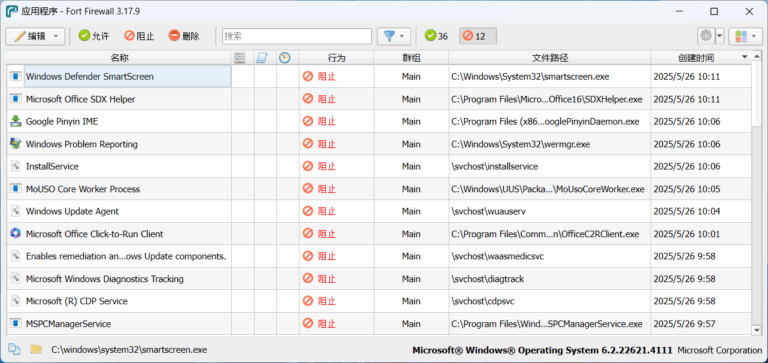Click the Office Click-to-Run Client icon
This screenshot has width=768, height=363.
tap(16, 234)
